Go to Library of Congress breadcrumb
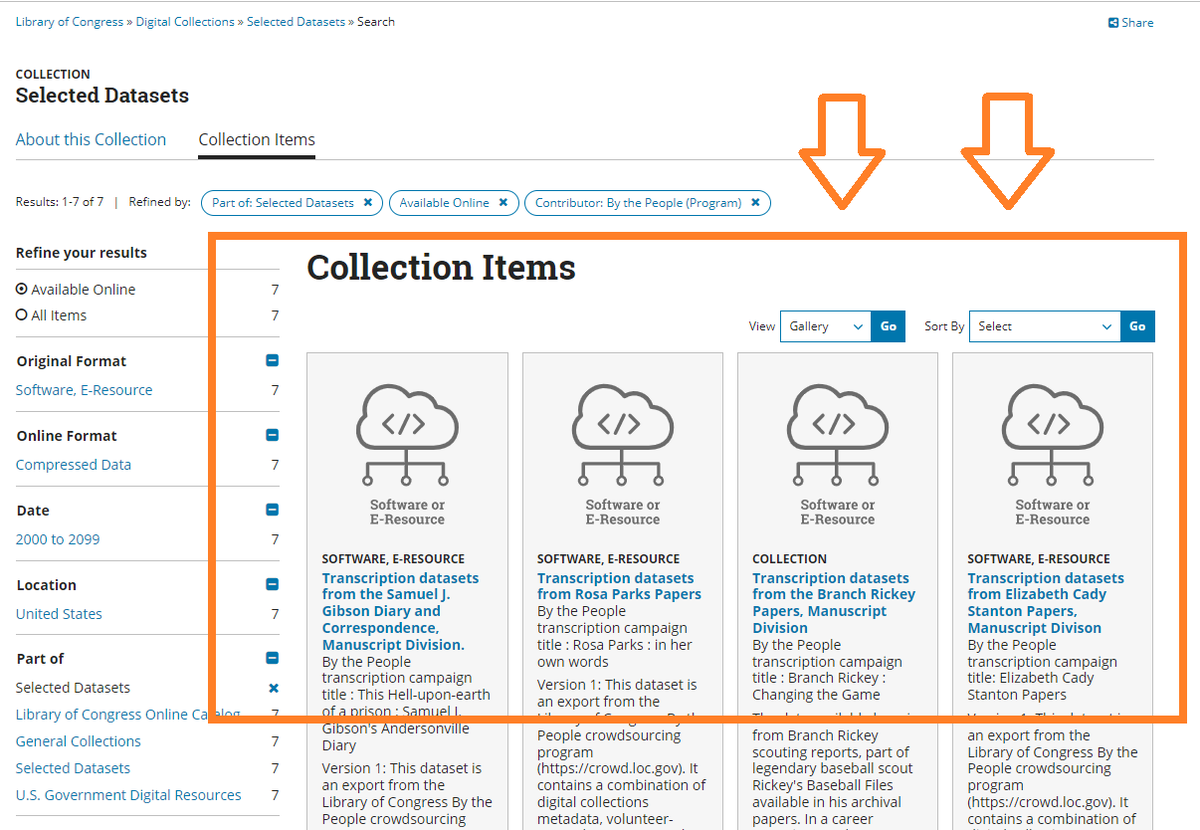The width and height of the screenshot is (1200, 830). point(70,21)
